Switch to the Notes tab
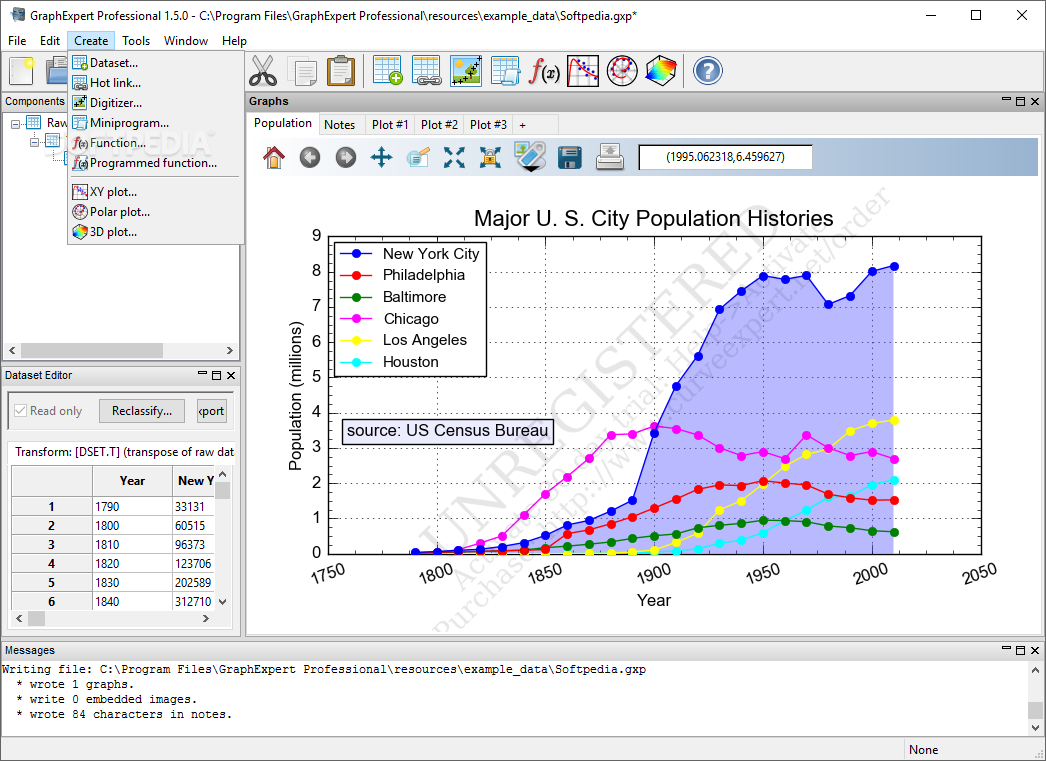The image size is (1046, 761). (x=340, y=124)
